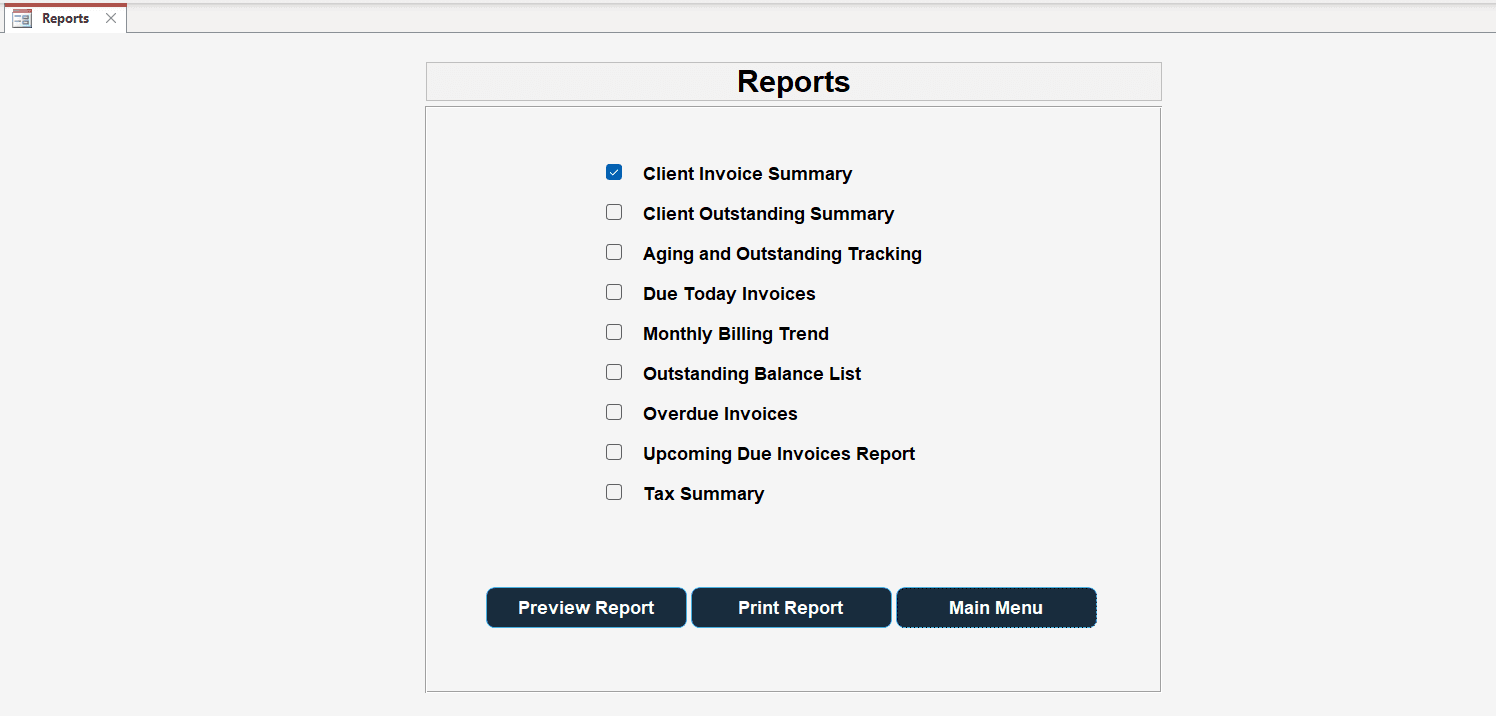1496x716 pixels.
Task: Uncheck the Client Invoice Summary report
Action: coord(613,171)
